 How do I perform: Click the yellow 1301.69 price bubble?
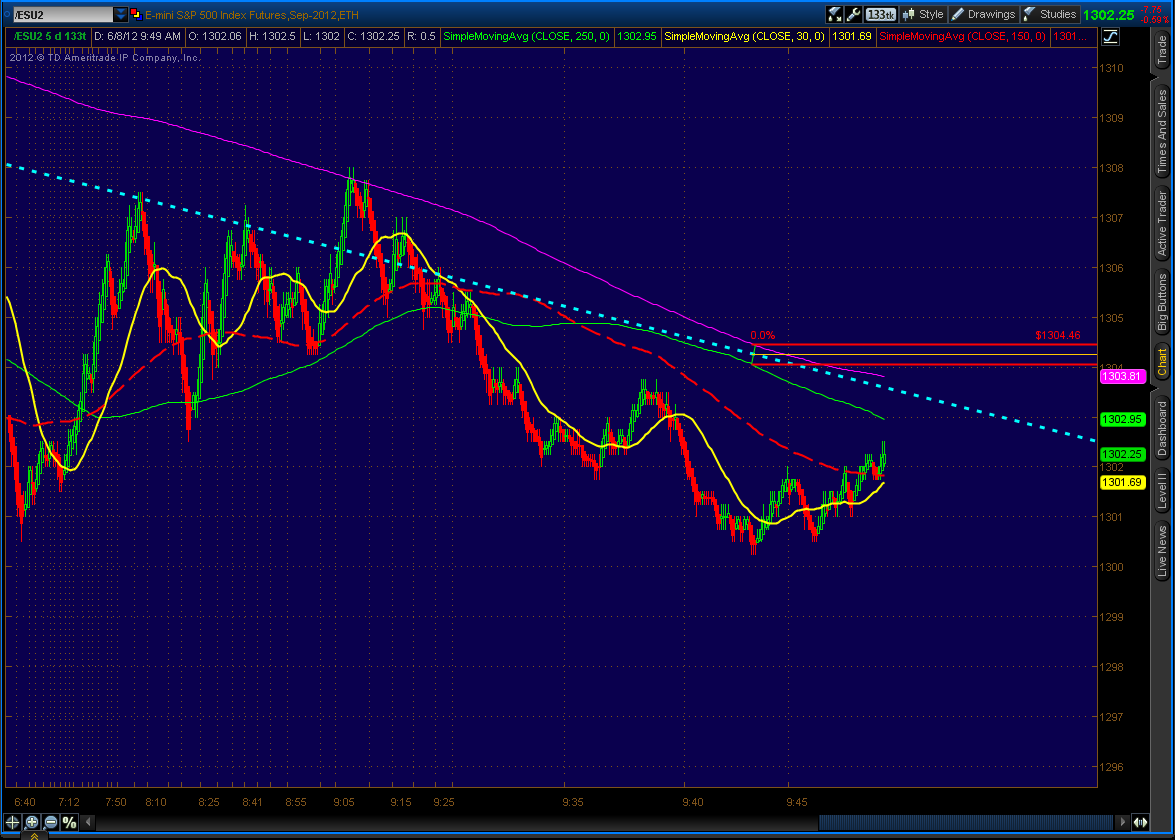click(1122, 482)
